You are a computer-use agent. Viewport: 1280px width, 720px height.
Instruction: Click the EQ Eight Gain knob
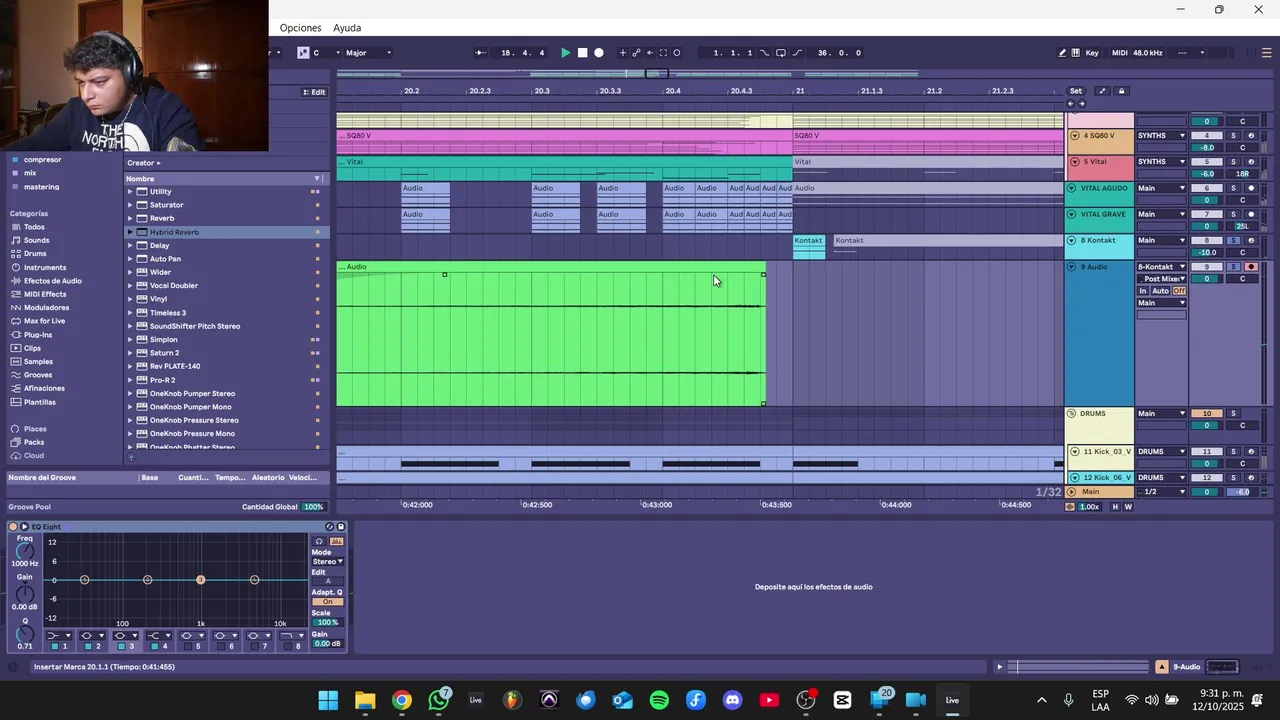coord(24,592)
